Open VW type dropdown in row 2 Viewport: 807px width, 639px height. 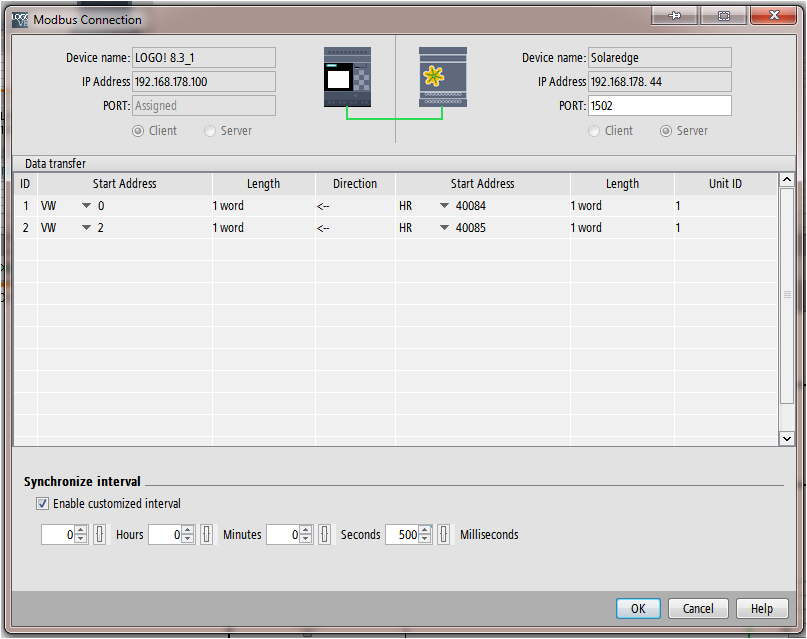pyautogui.click(x=86, y=227)
